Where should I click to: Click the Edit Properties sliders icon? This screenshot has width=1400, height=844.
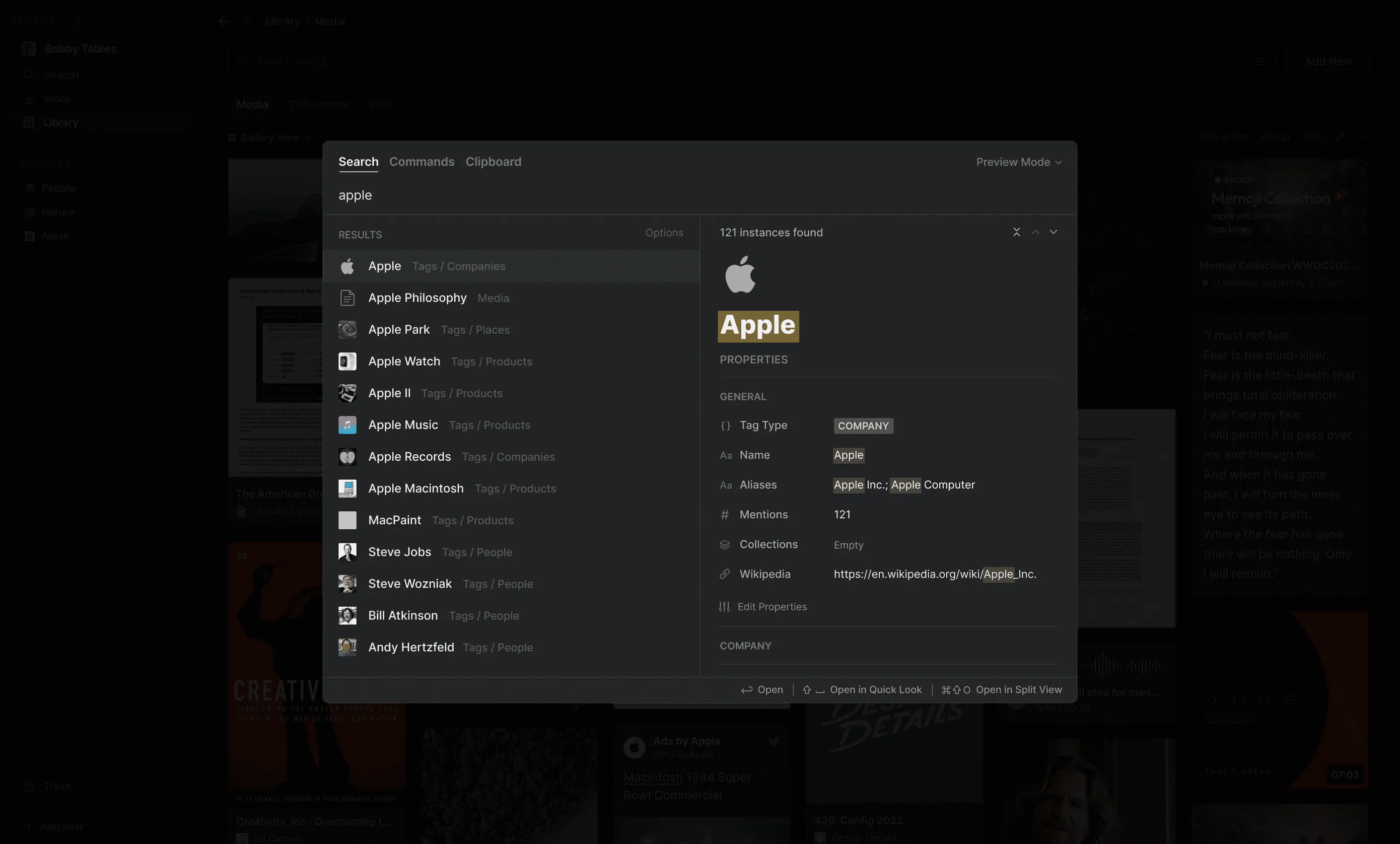724,607
